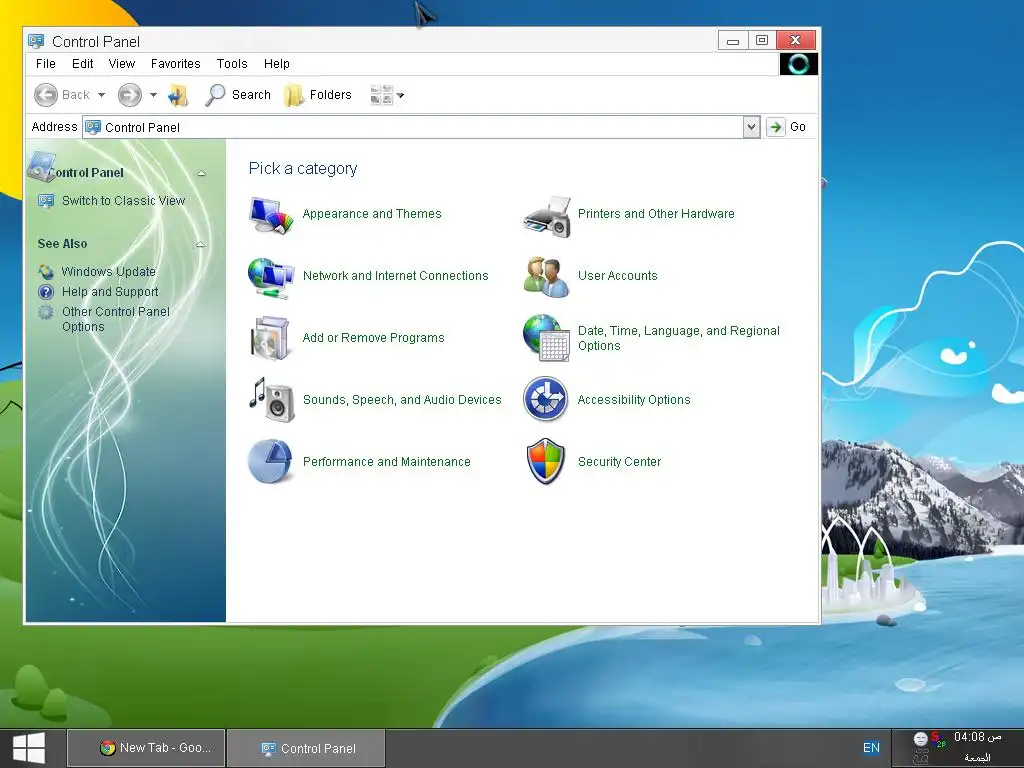The height and width of the screenshot is (768, 1024).
Task: Click the Control Panel taskbar button
Action: click(306, 748)
